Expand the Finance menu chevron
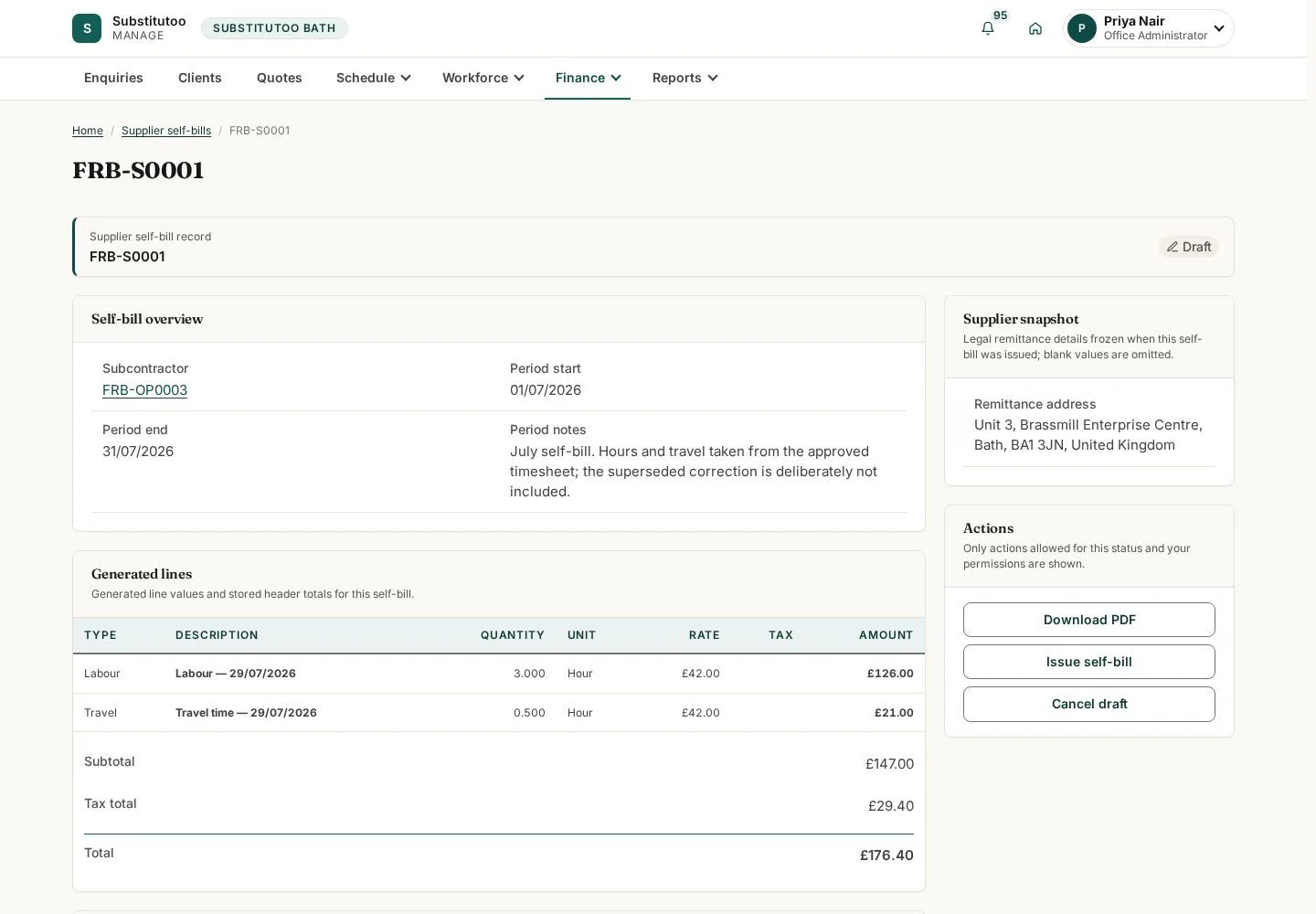1316x914 pixels. coord(616,78)
